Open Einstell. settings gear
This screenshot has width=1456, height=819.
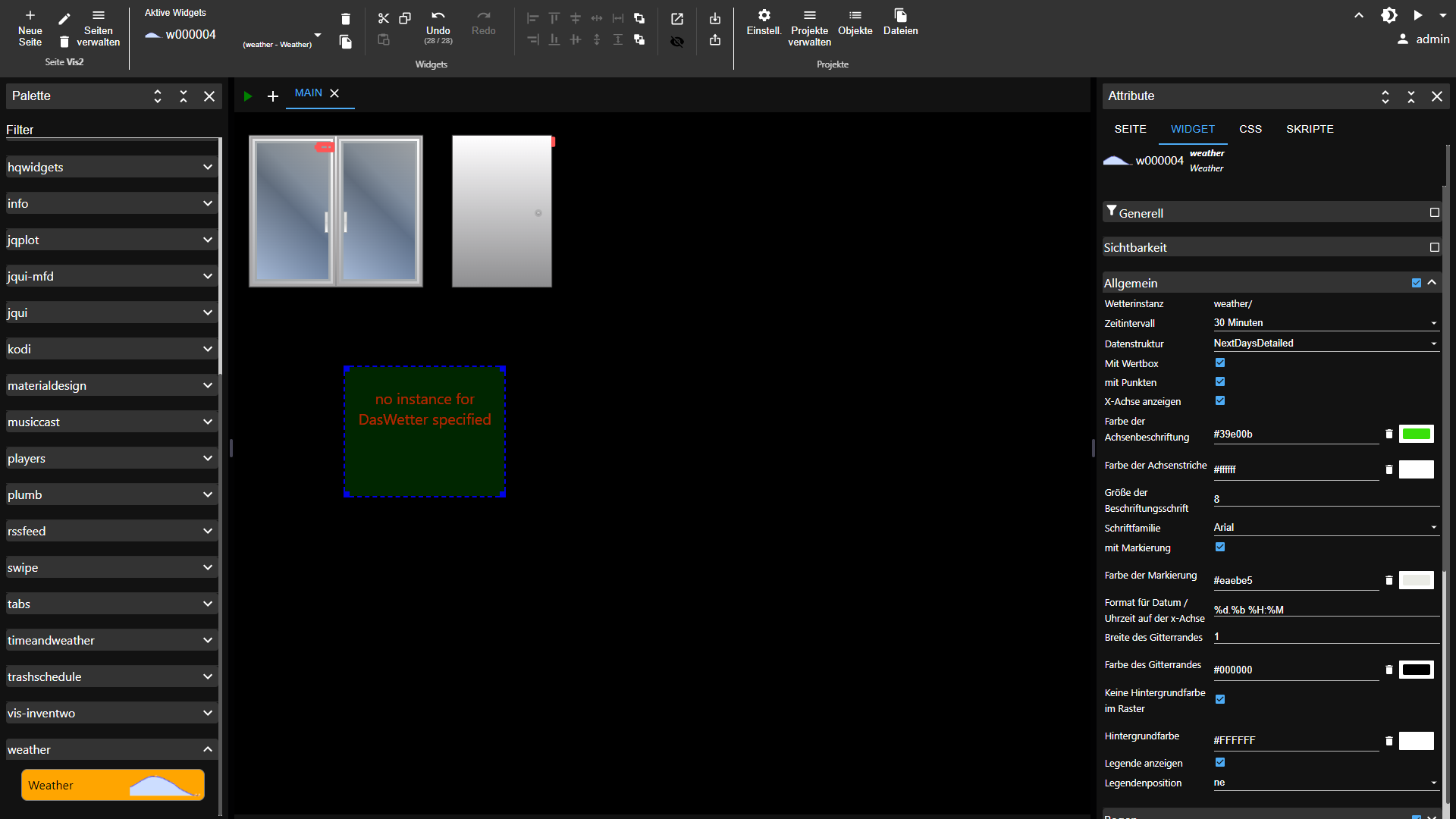(764, 23)
